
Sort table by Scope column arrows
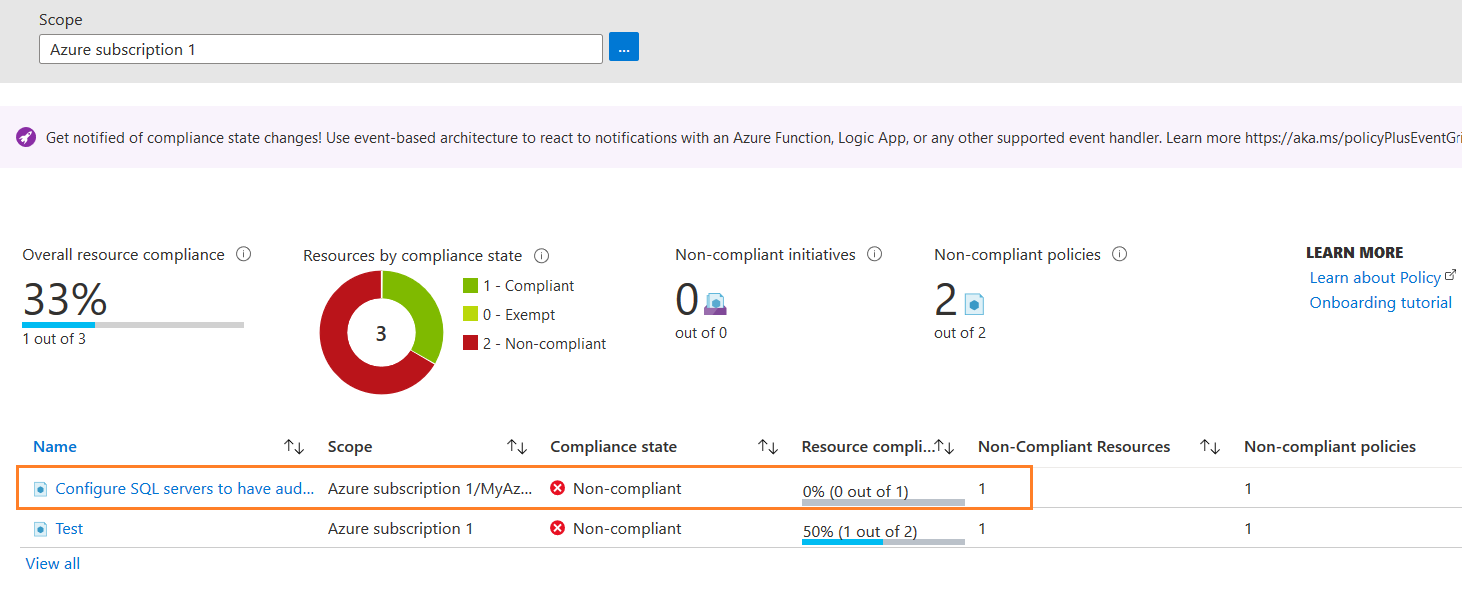pos(517,447)
